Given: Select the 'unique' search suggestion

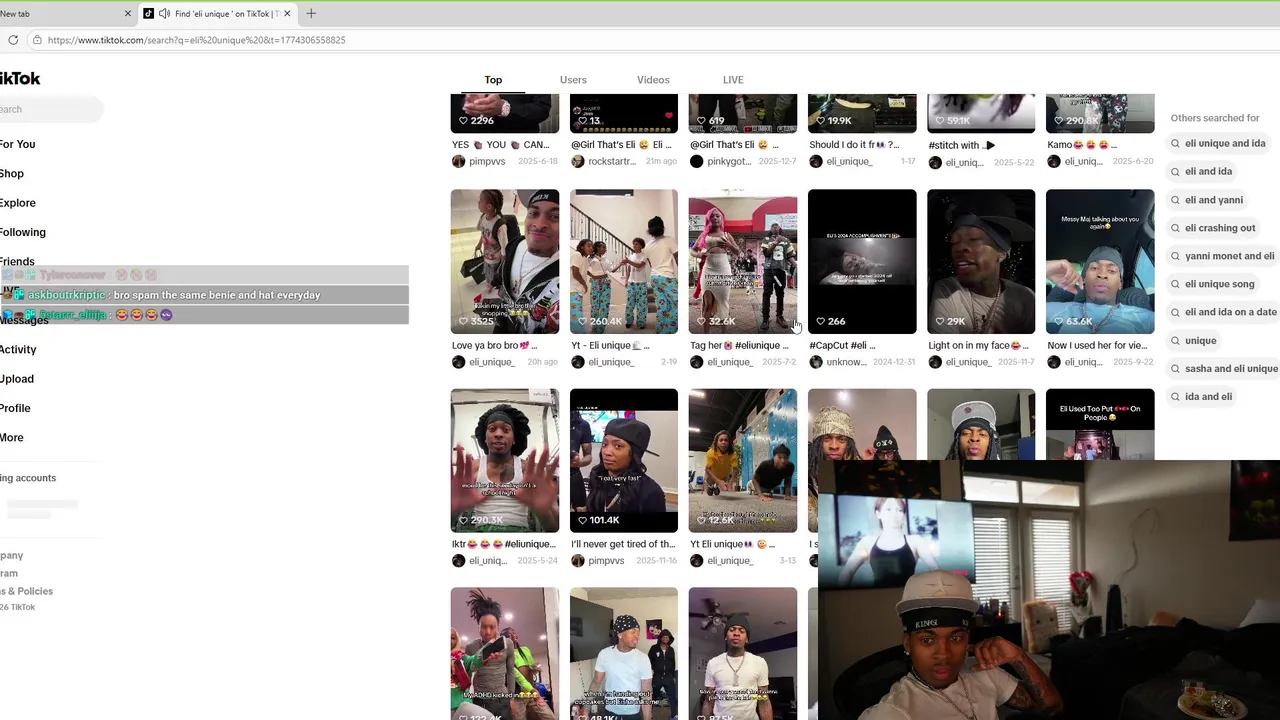Looking at the screenshot, I should pyautogui.click(x=1201, y=341).
